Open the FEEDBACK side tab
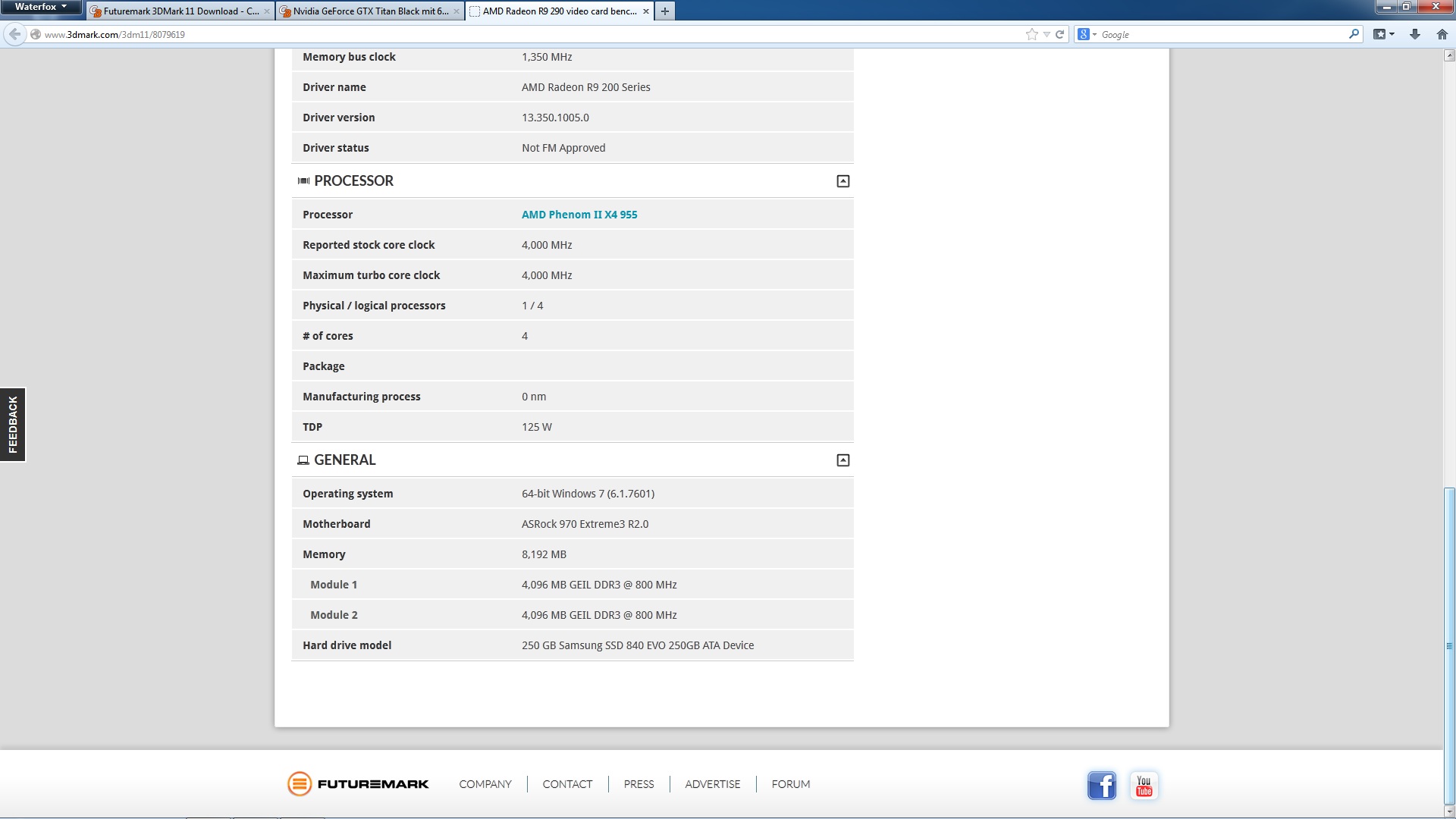 pyautogui.click(x=13, y=425)
